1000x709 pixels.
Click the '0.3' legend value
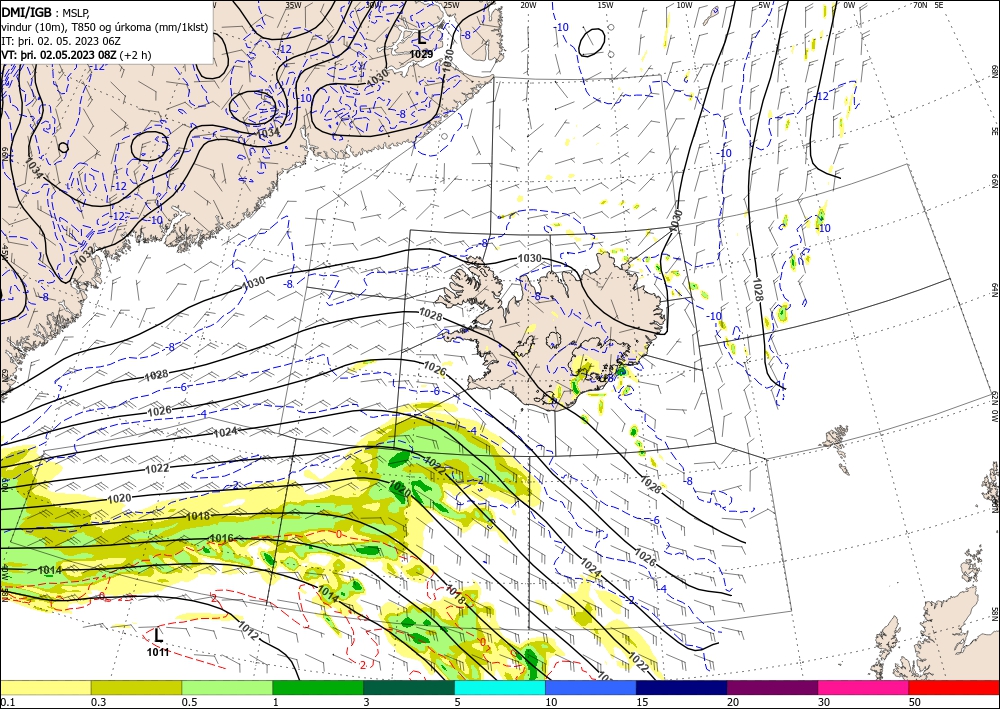pos(98,702)
